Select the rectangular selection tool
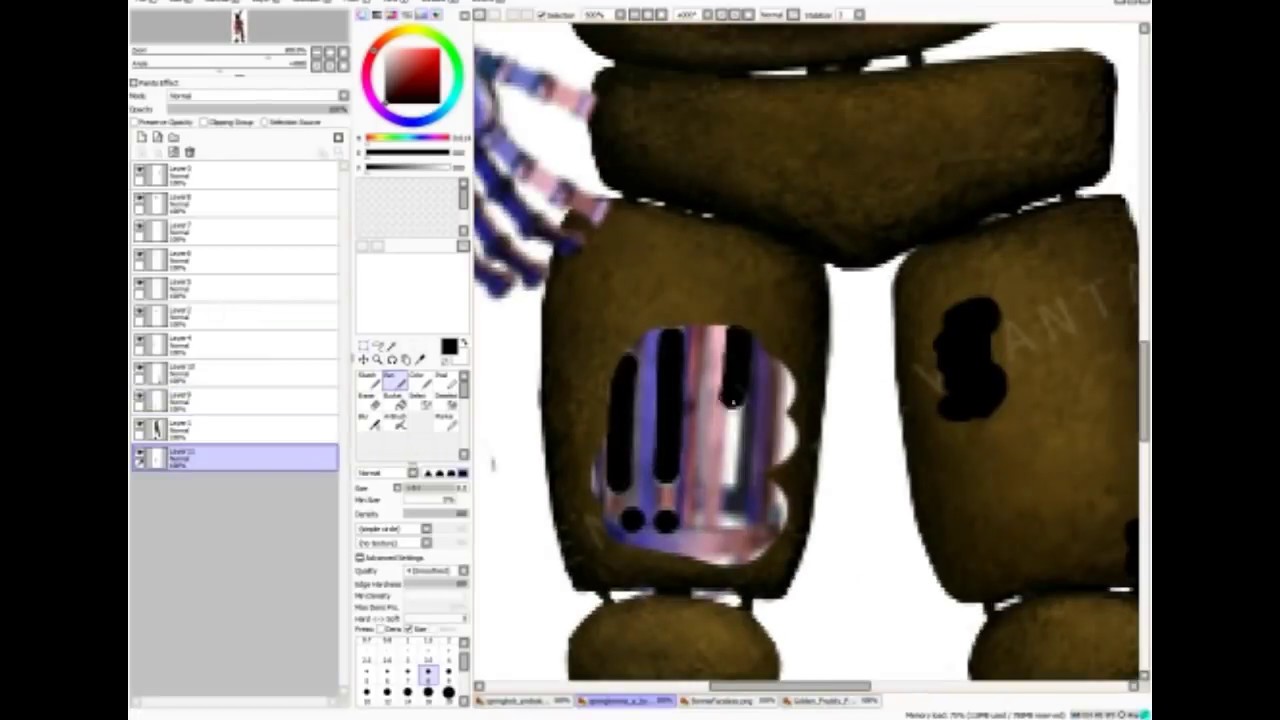 (x=364, y=345)
